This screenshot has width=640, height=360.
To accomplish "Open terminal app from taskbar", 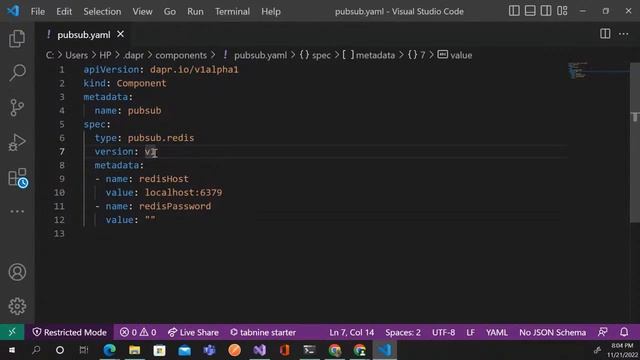I will (309, 350).
